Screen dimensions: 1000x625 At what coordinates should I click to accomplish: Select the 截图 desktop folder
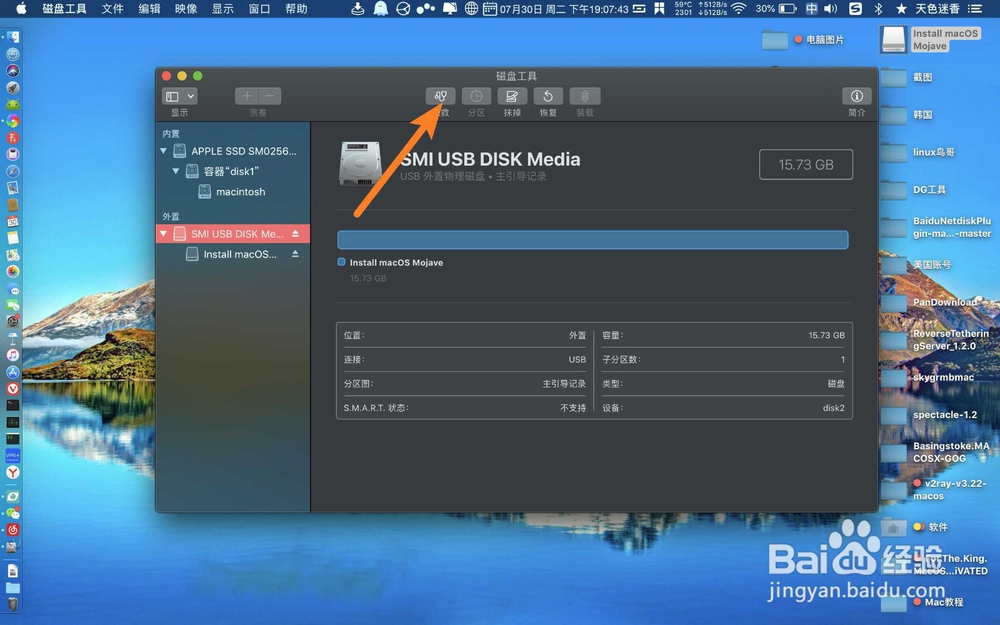tap(893, 77)
